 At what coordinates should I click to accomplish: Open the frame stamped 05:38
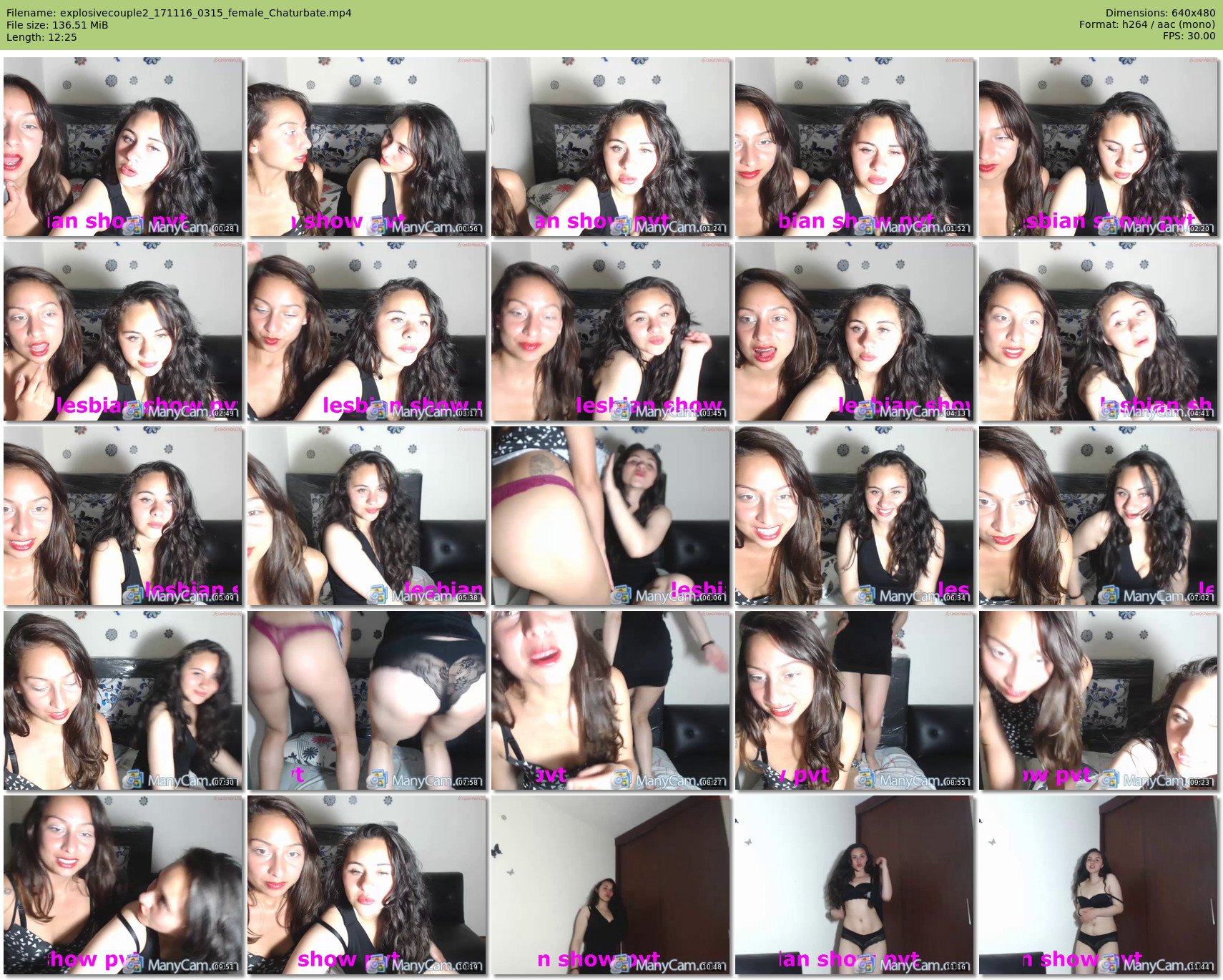(367, 516)
